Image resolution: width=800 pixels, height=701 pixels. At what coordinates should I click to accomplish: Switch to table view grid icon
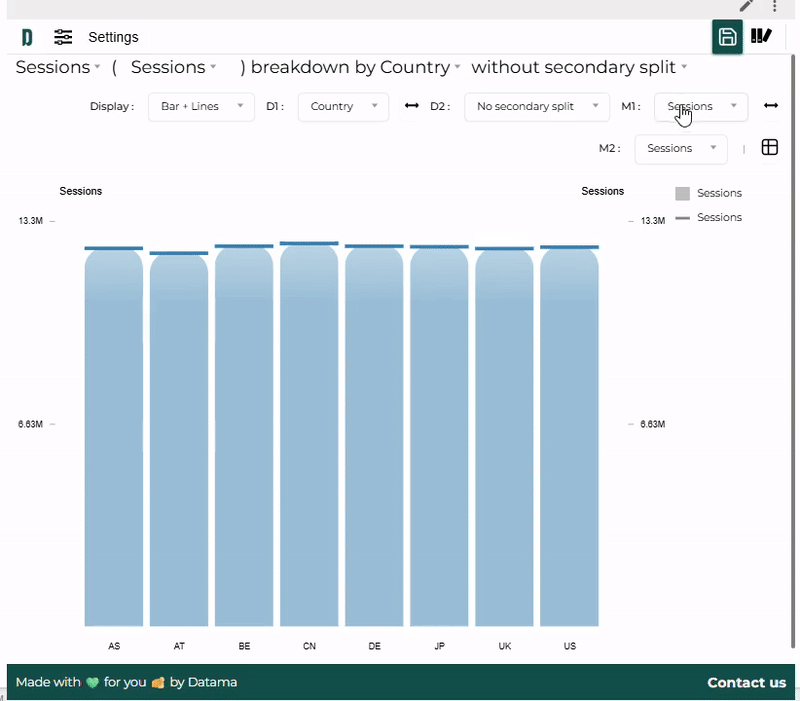pos(769,148)
